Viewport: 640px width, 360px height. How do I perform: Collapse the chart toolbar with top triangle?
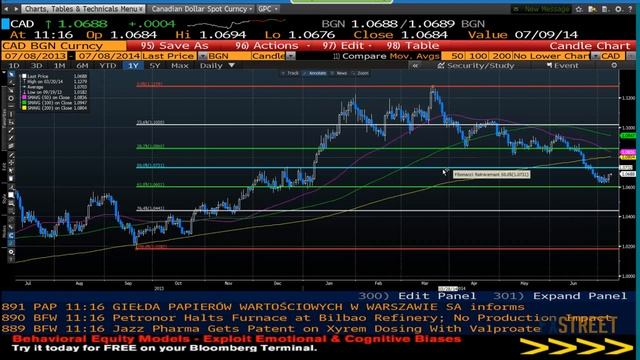click(x=4, y=72)
